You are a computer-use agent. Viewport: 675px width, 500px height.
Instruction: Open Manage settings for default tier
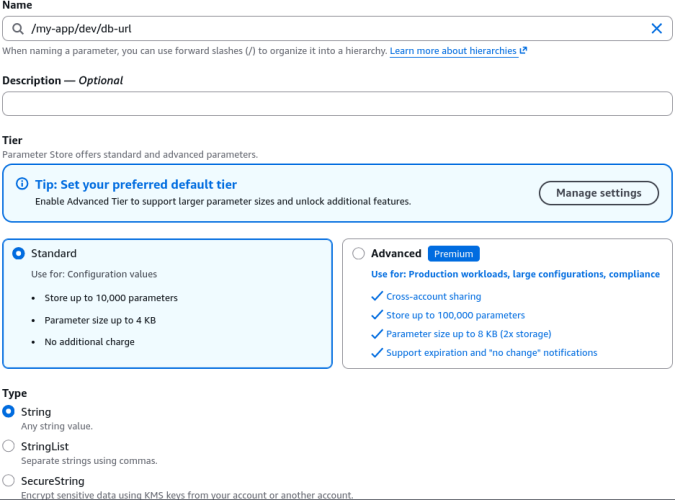(x=598, y=193)
